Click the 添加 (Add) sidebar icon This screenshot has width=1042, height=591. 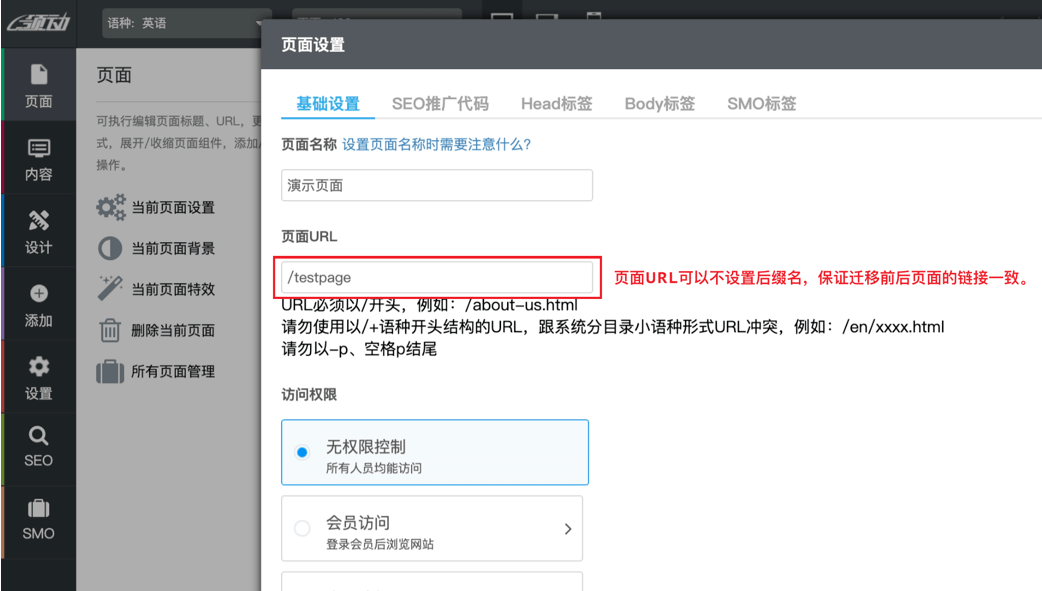point(39,306)
